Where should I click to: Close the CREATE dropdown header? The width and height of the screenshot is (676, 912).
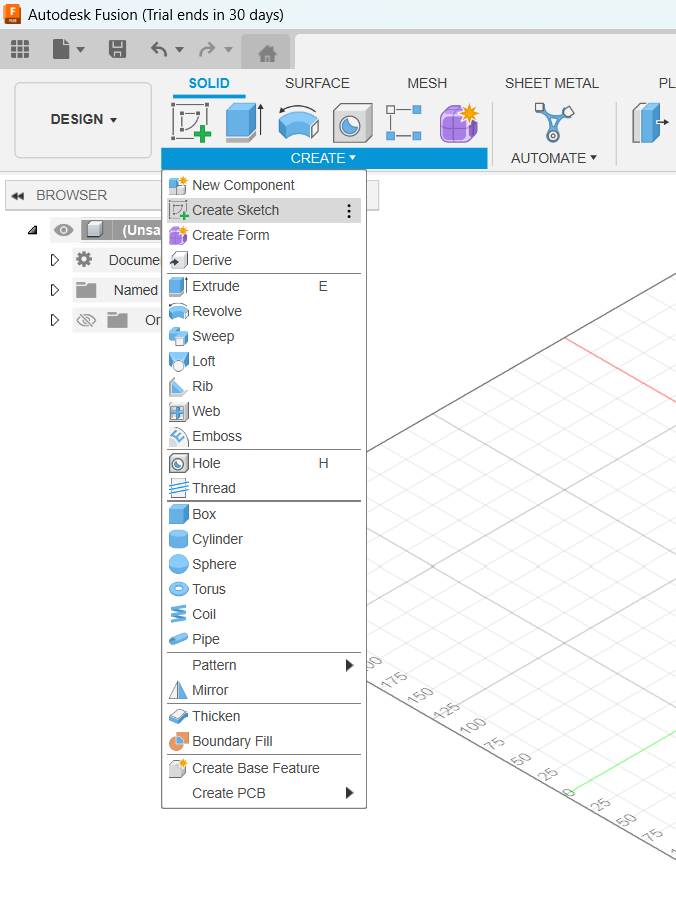tap(324, 158)
